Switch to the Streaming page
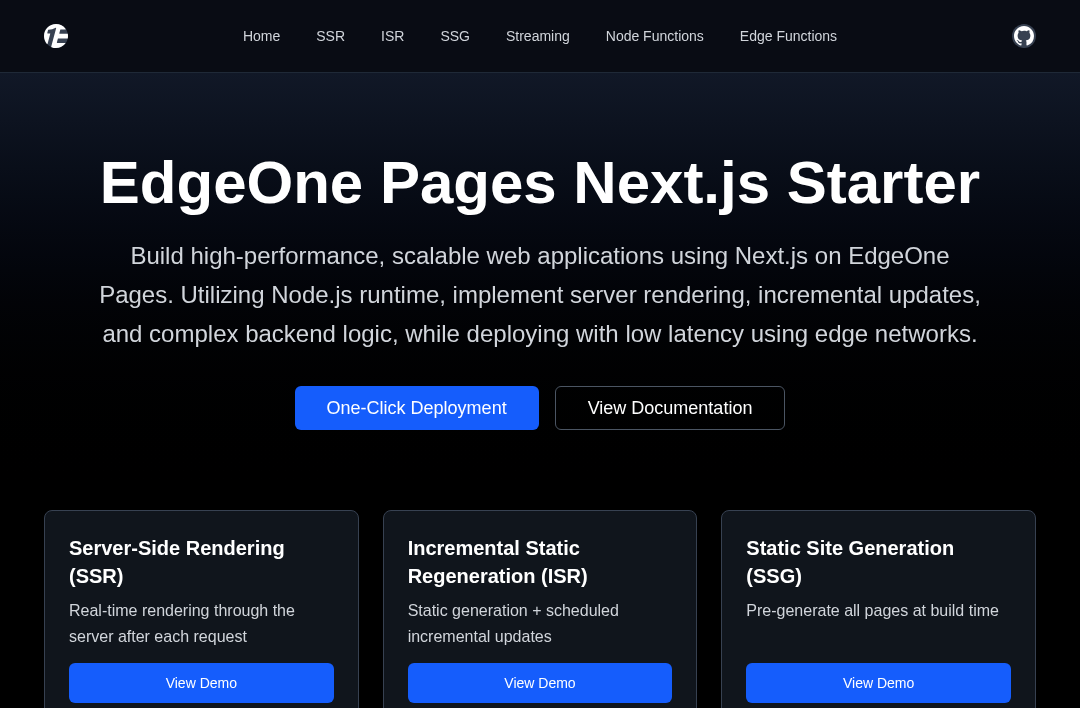1080x708 pixels. click(x=537, y=36)
